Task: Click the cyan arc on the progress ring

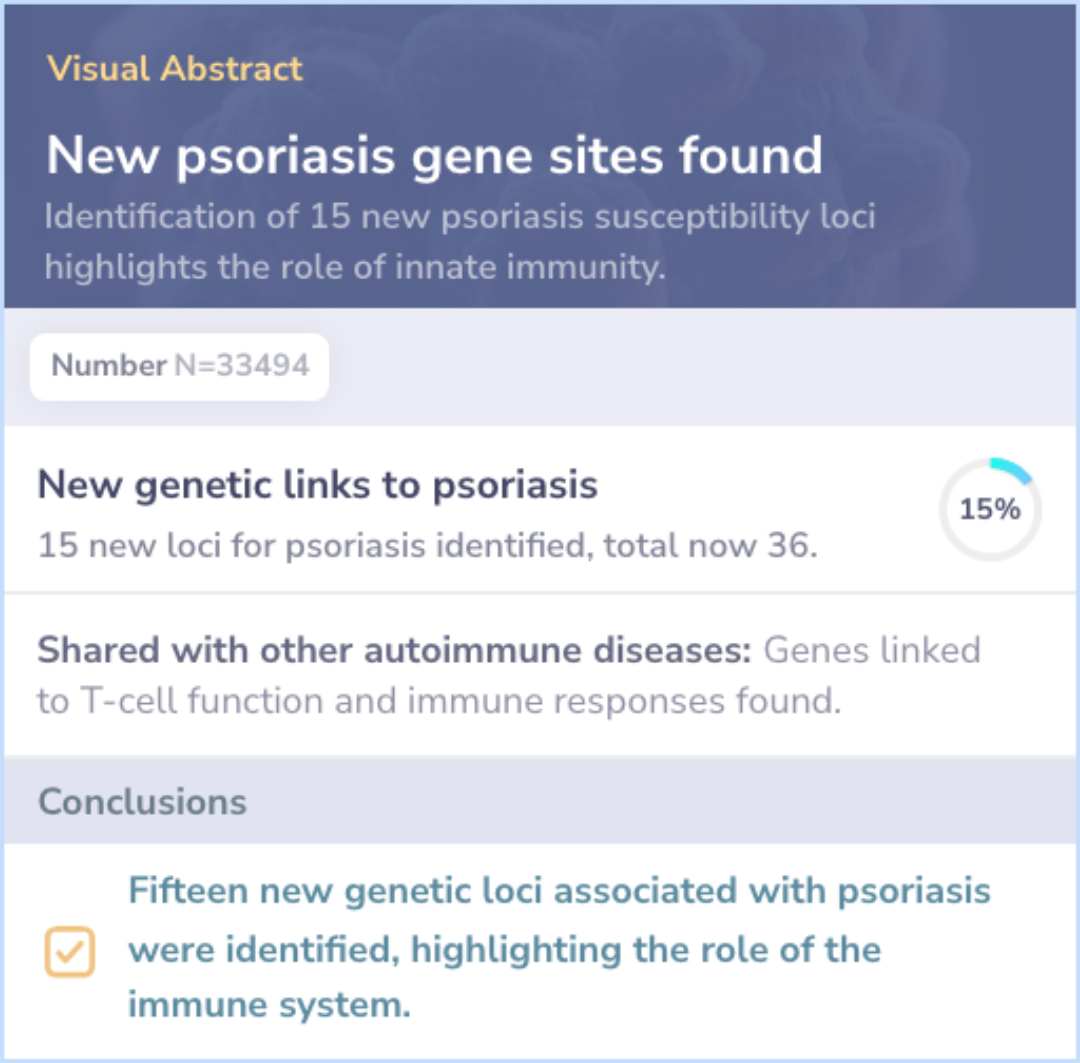Action: [x=1012, y=469]
